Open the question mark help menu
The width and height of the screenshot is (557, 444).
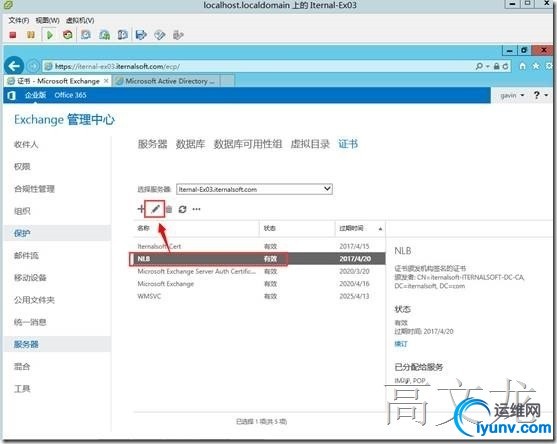(x=540, y=95)
